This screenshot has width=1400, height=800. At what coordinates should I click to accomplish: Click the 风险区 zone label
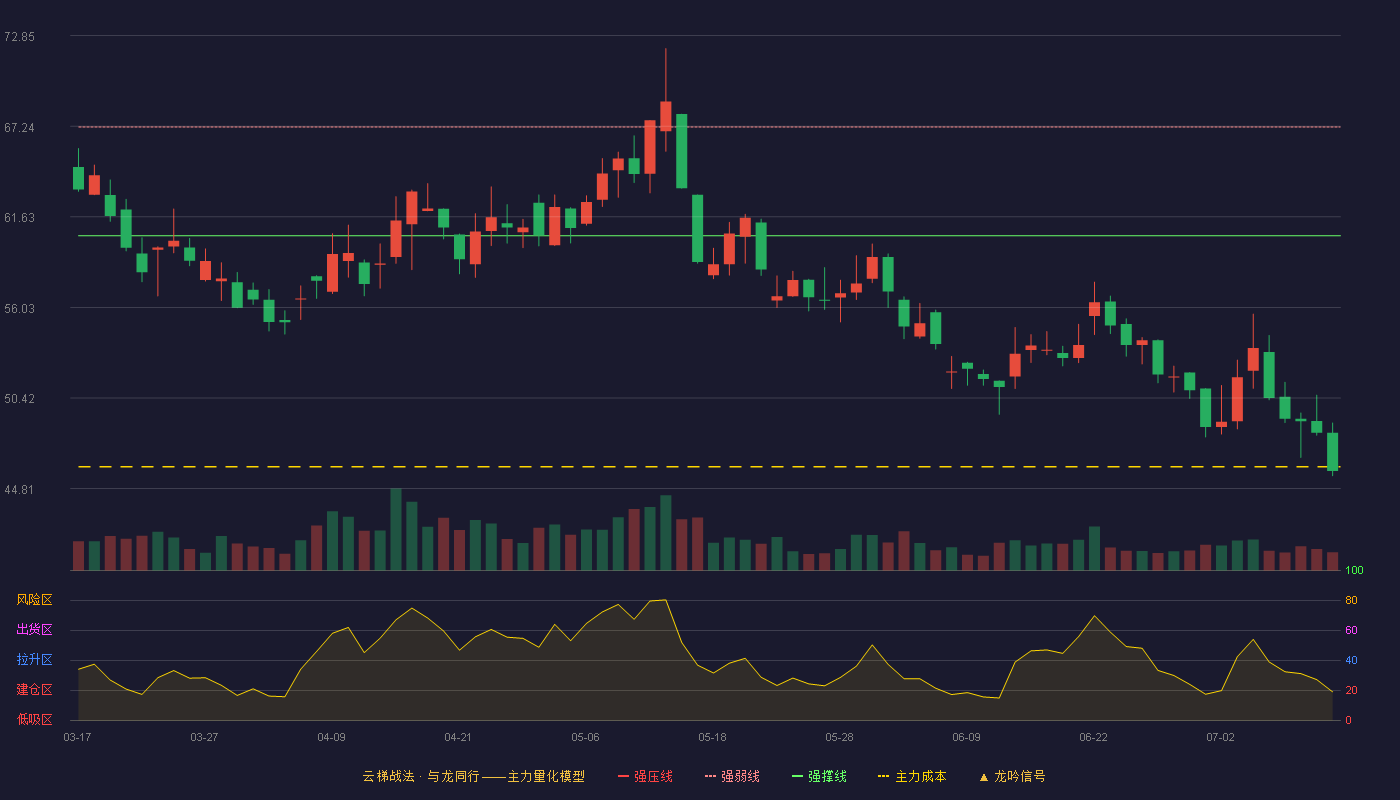pyautogui.click(x=34, y=600)
